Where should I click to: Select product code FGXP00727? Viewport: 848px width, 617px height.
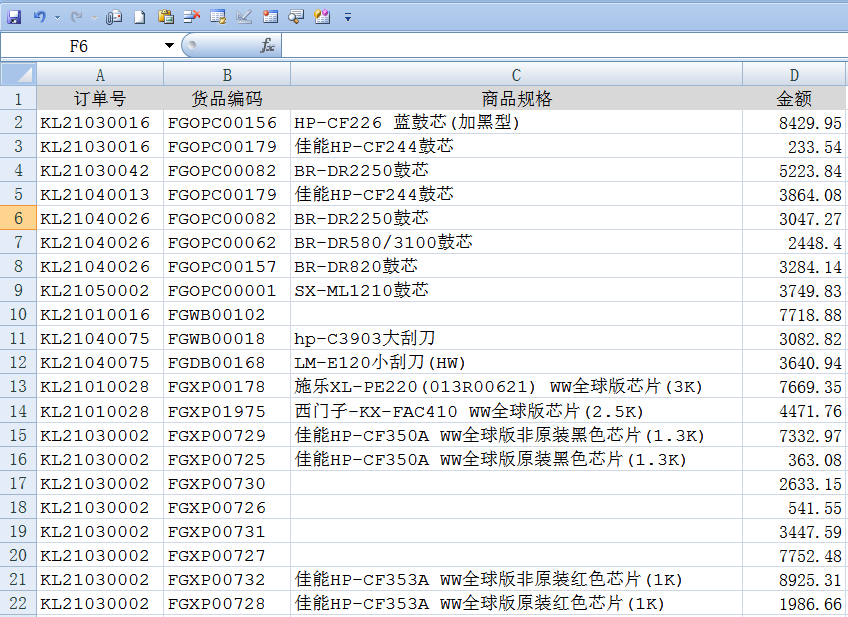click(x=227, y=555)
